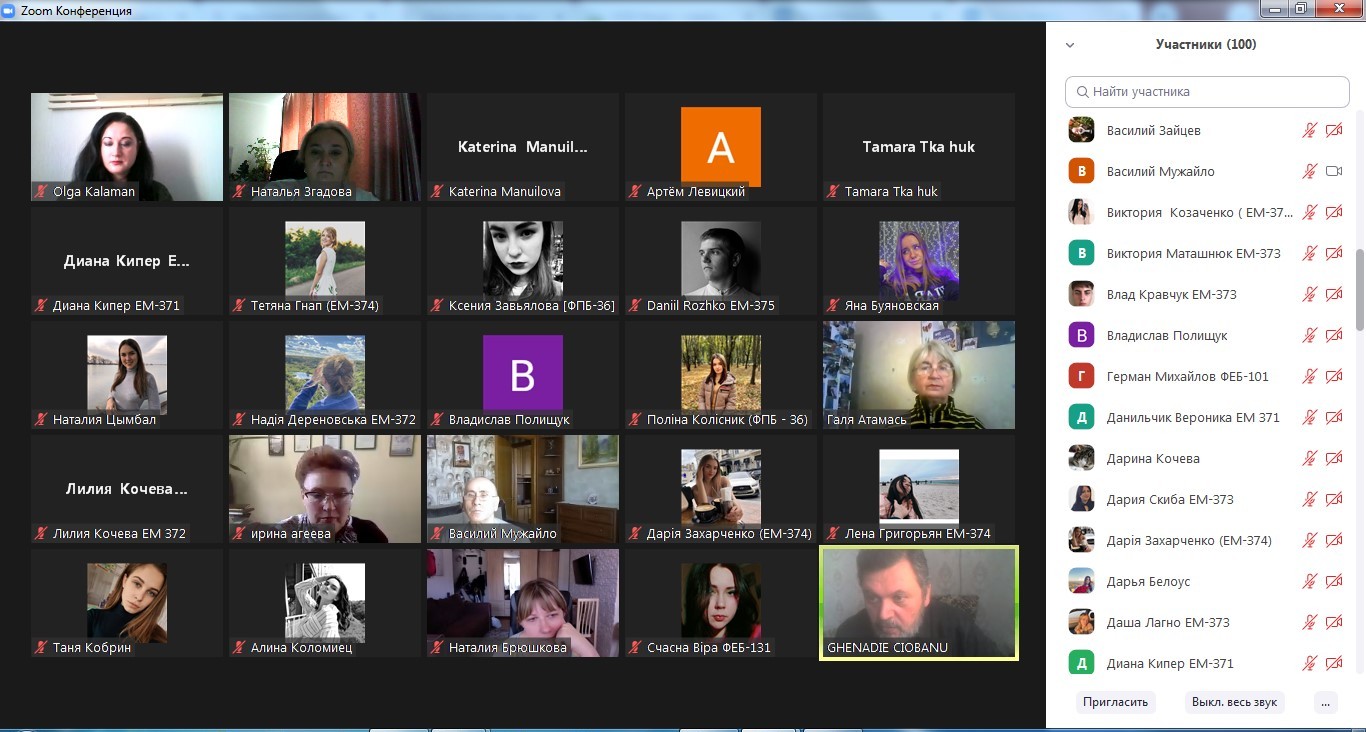The width and height of the screenshot is (1366, 732).
Task: Click the Zoom logo in the title bar
Action: pos(10,10)
